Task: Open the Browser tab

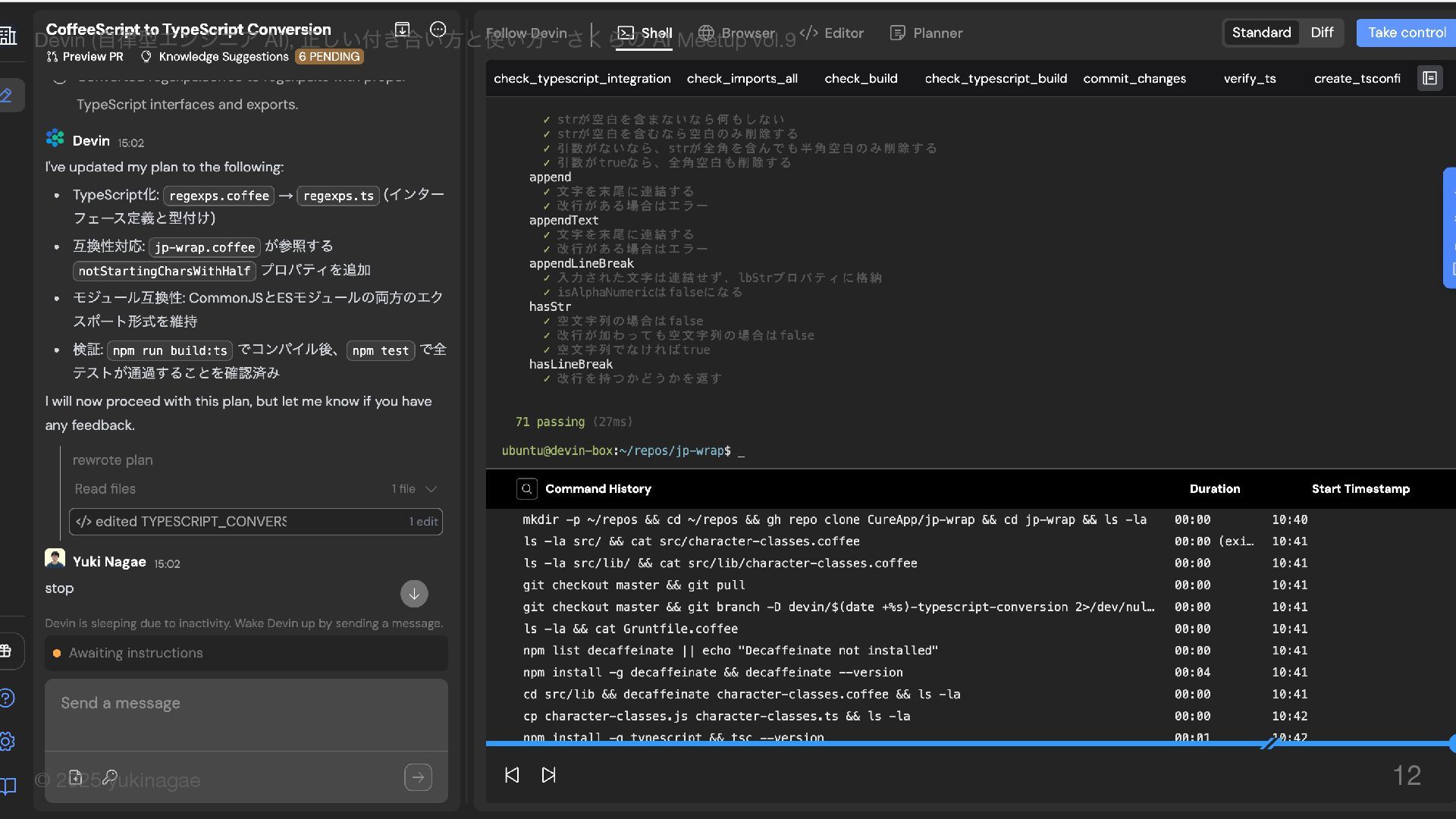Action: click(736, 33)
